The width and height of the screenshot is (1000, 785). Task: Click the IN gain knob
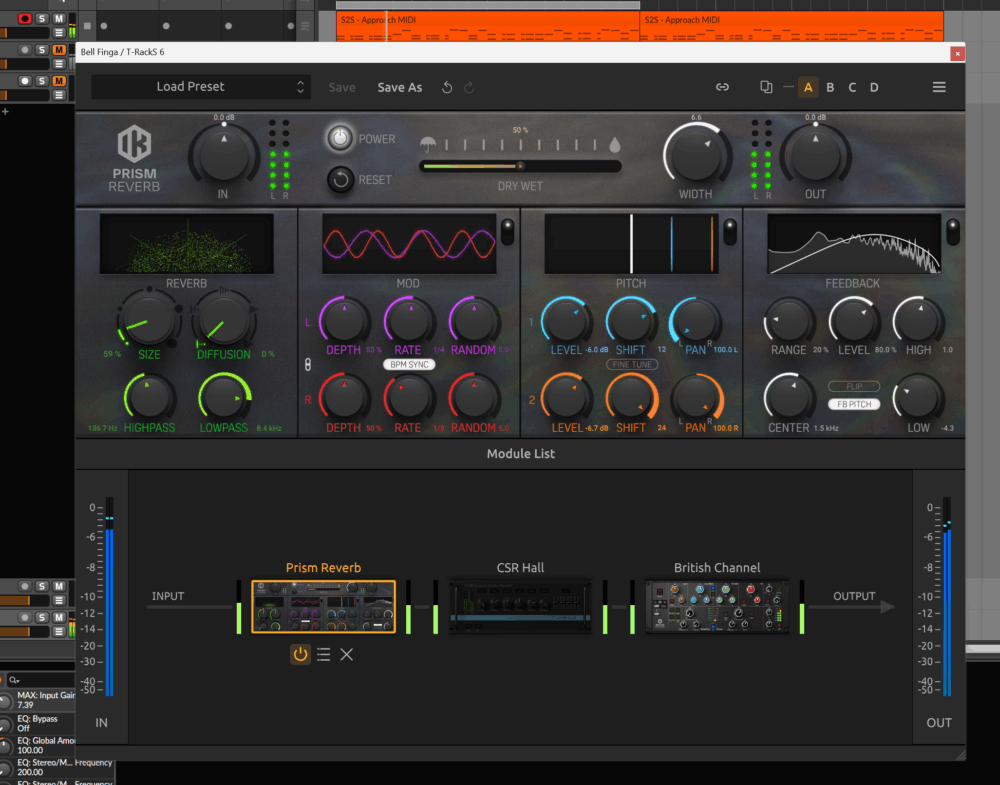click(x=223, y=156)
